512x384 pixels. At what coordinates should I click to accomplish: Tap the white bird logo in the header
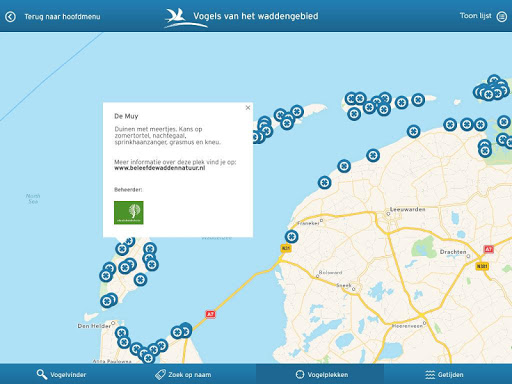(185, 18)
